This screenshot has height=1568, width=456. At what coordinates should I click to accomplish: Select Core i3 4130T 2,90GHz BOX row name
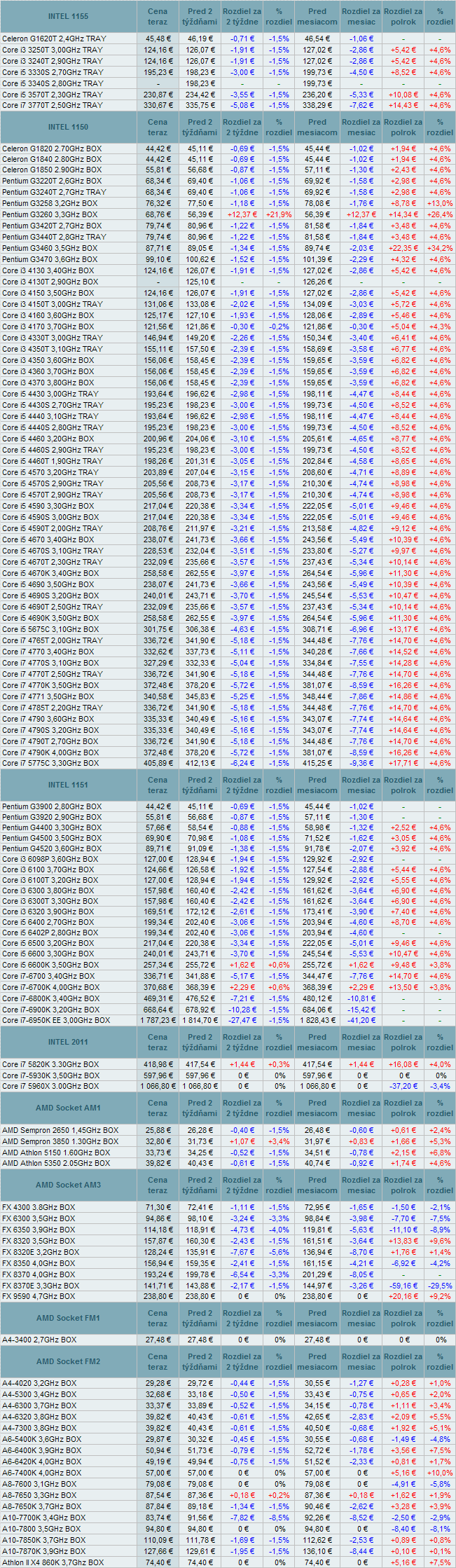(x=50, y=282)
